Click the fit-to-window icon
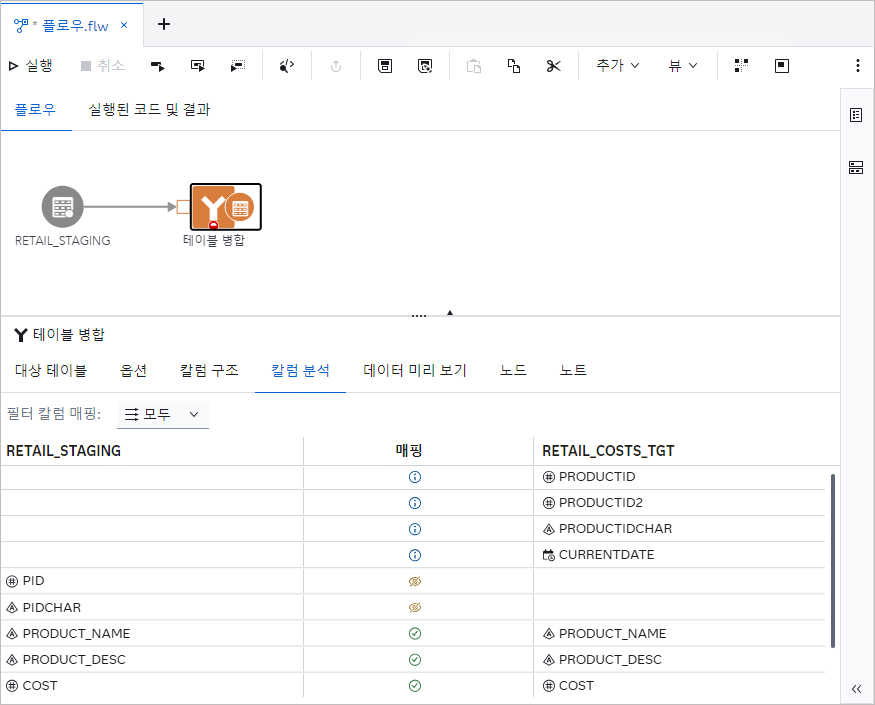The height and width of the screenshot is (705, 875). point(782,66)
